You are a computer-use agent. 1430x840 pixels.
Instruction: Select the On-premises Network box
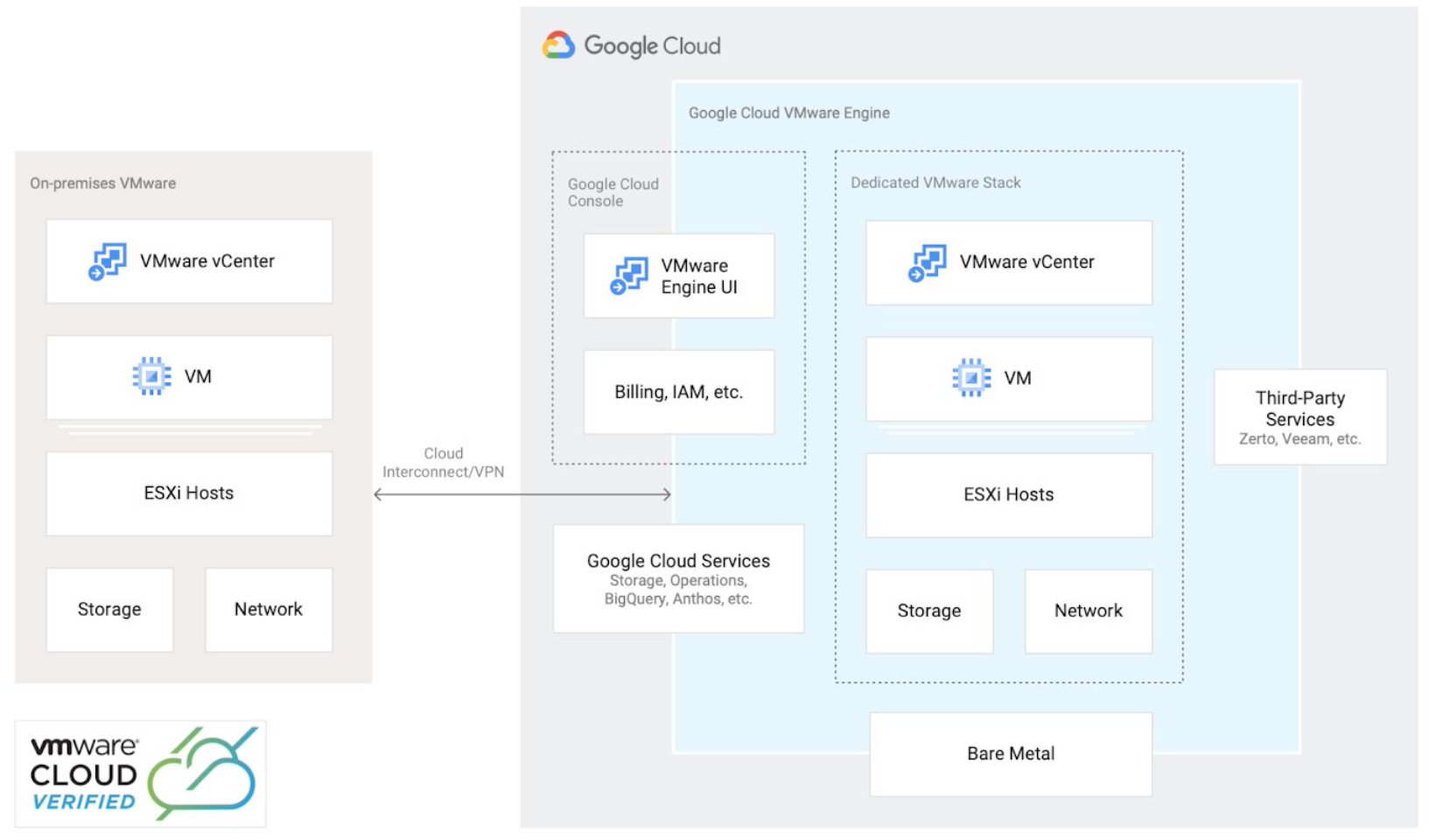(269, 610)
